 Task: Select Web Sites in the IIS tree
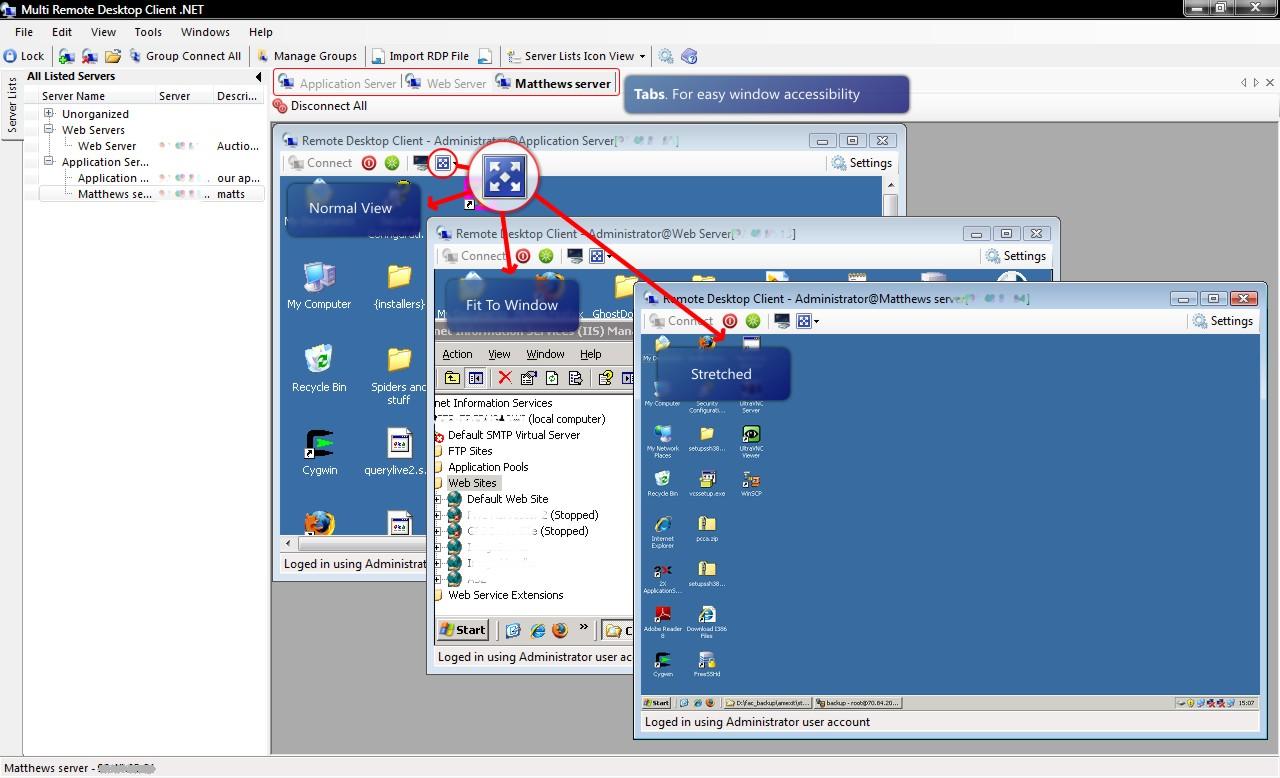471,482
